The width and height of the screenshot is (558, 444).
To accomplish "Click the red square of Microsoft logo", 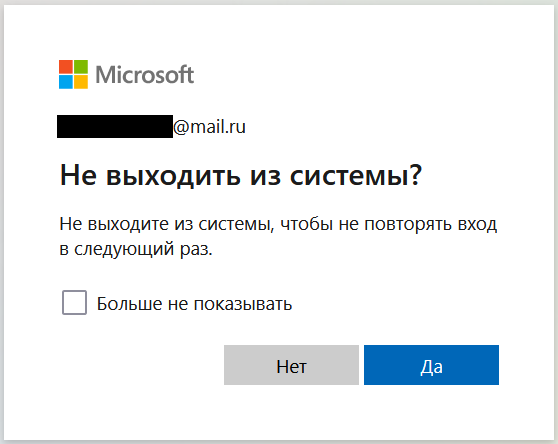I will coord(66,67).
